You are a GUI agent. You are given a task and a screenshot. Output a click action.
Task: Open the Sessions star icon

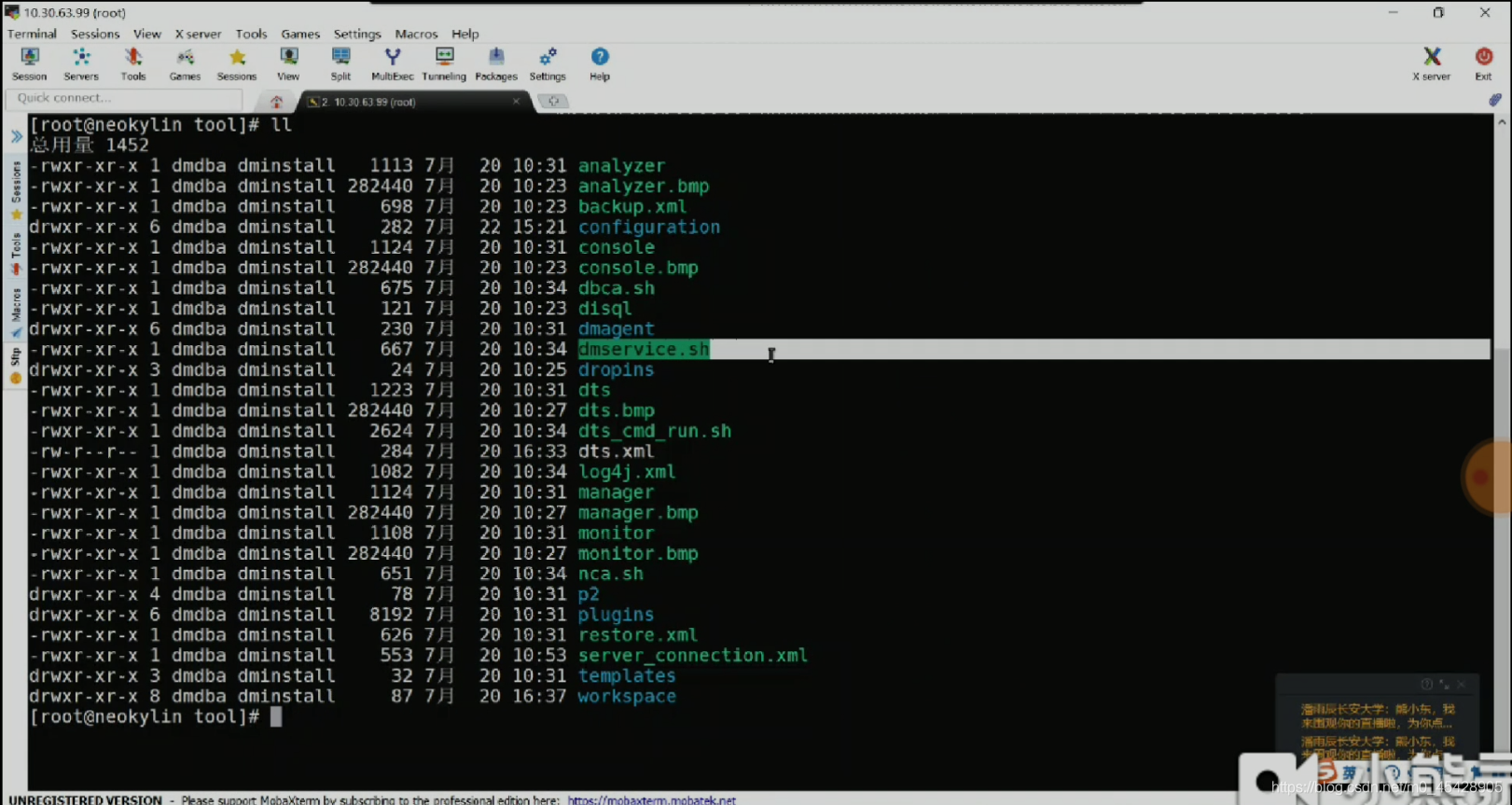coord(237,64)
